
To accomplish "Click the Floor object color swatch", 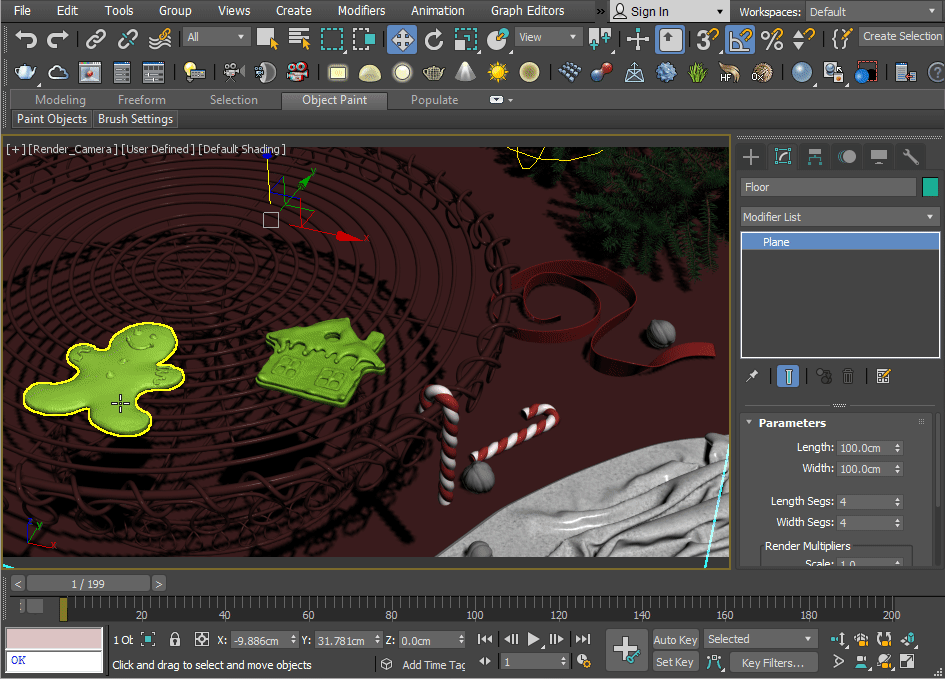I will pyautogui.click(x=930, y=187).
